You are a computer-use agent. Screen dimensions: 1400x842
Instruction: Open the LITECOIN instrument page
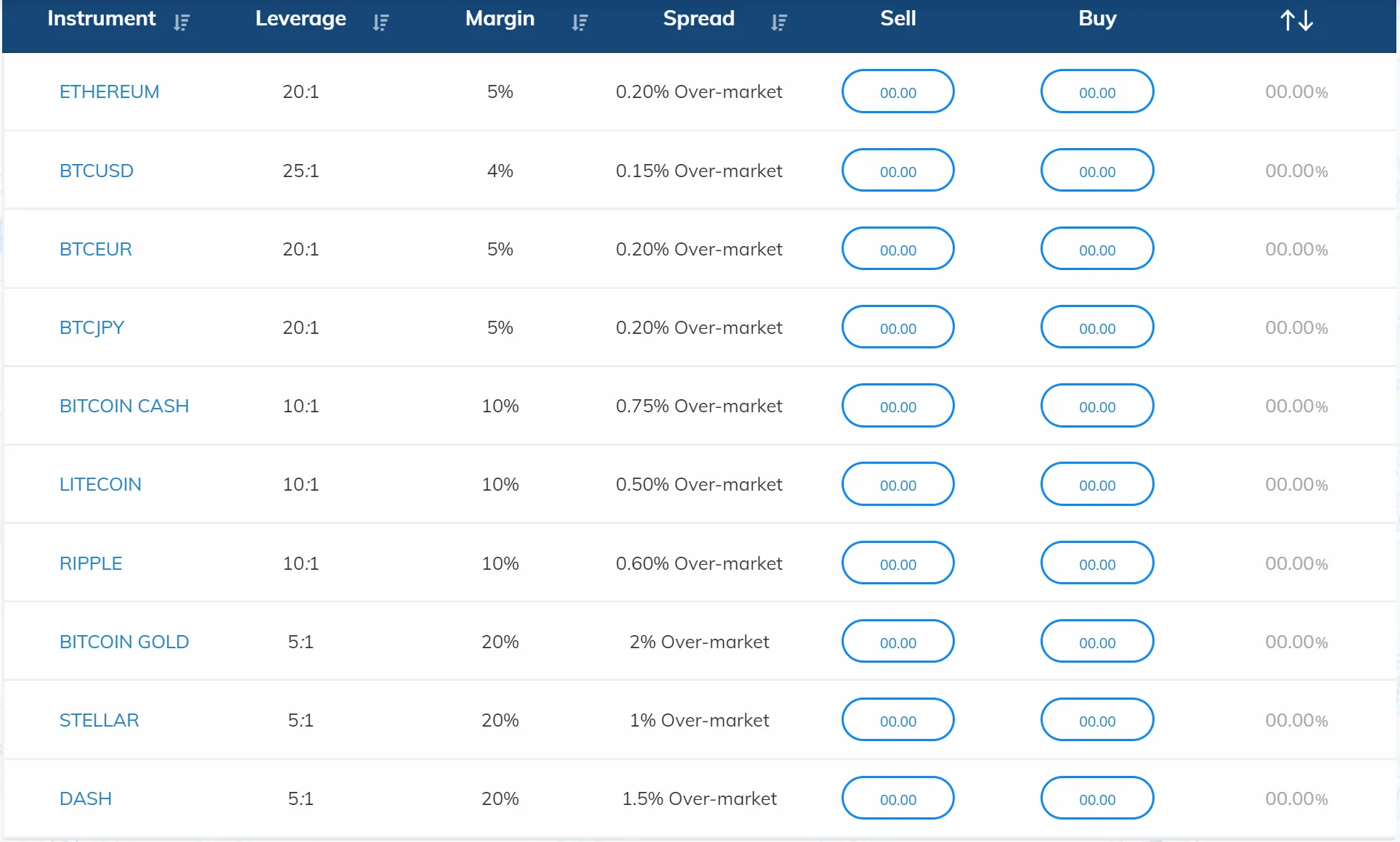click(100, 484)
